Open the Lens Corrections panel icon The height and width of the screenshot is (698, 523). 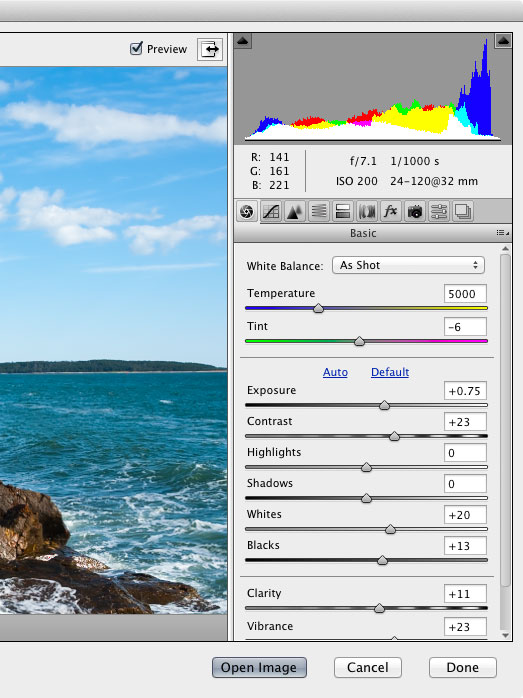pos(367,211)
